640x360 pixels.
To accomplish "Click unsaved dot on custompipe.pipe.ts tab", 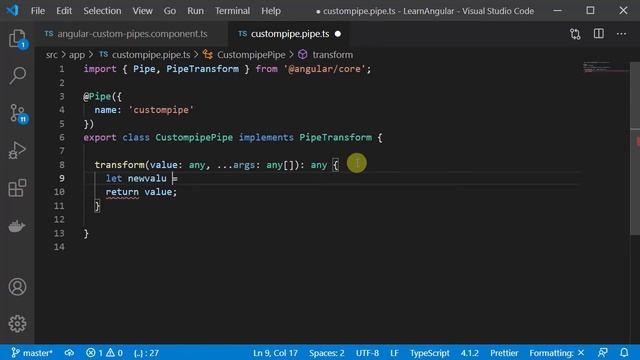I will 338,34.
